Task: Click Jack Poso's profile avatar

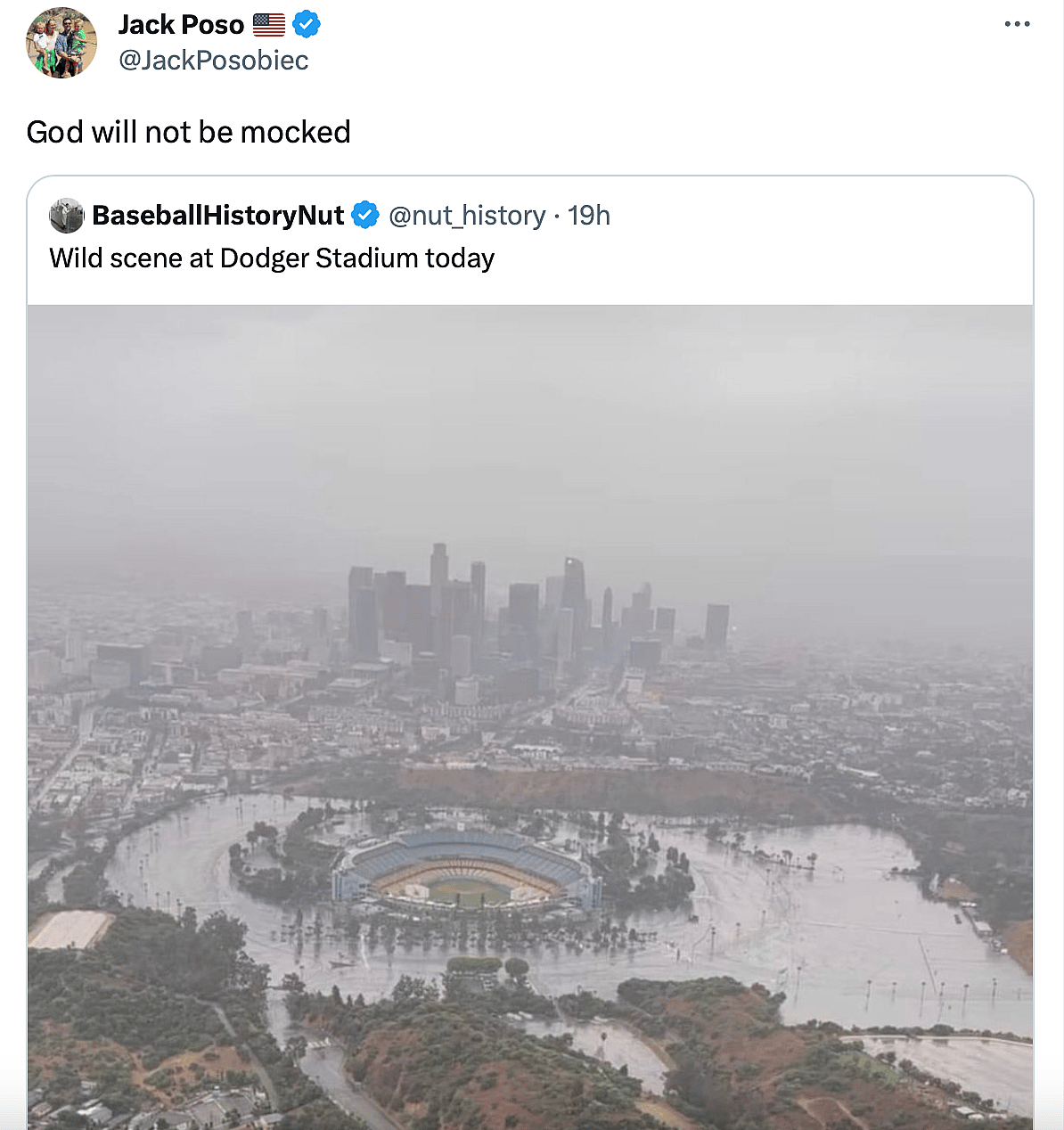Action: [61, 43]
